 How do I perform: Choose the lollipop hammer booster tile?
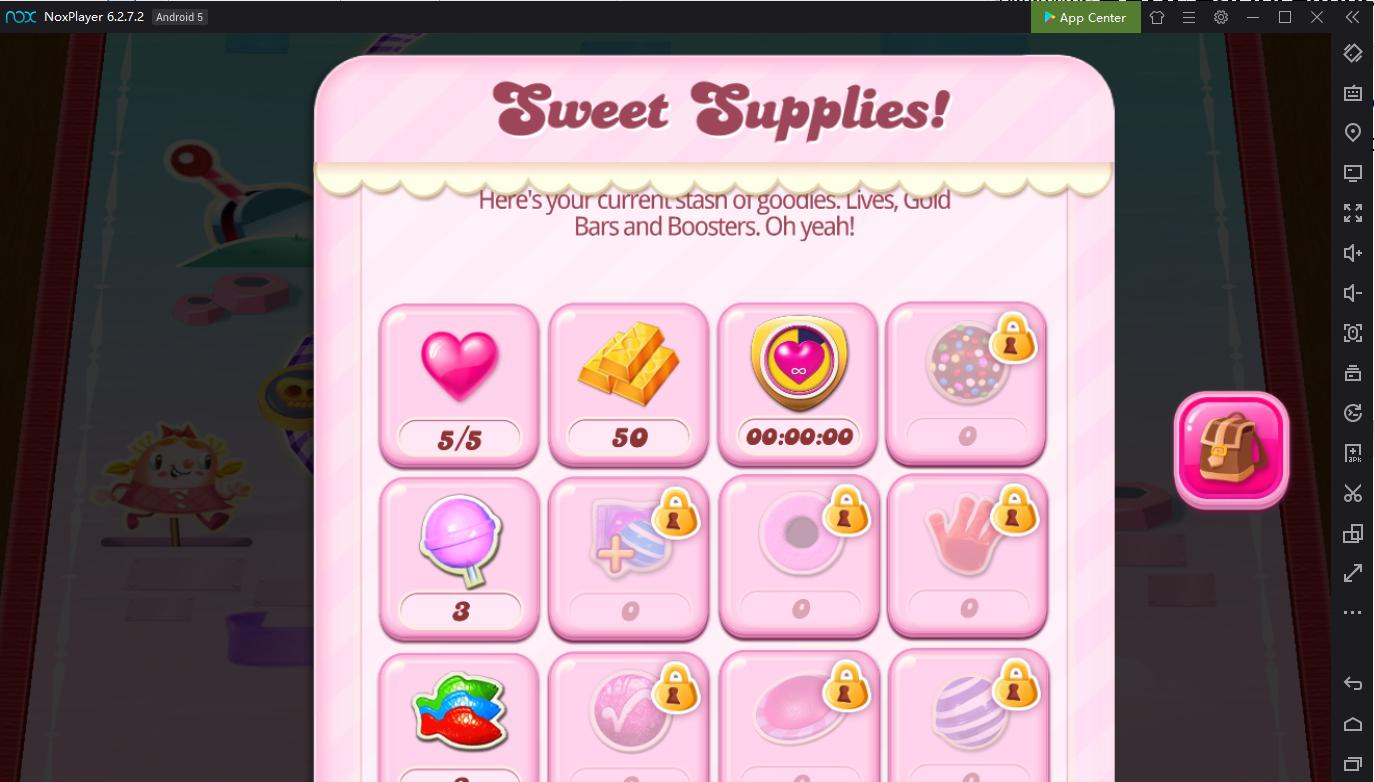(x=459, y=559)
